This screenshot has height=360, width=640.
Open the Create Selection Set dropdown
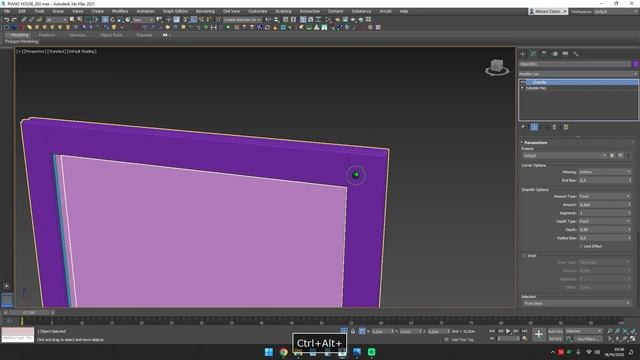[x=242, y=20]
